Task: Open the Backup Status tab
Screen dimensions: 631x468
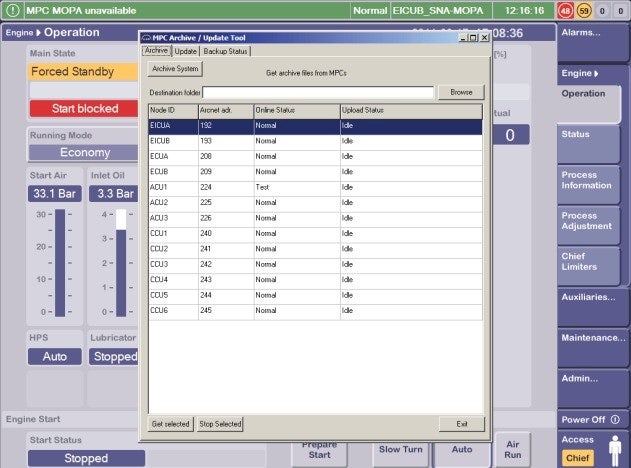Action: click(x=225, y=52)
